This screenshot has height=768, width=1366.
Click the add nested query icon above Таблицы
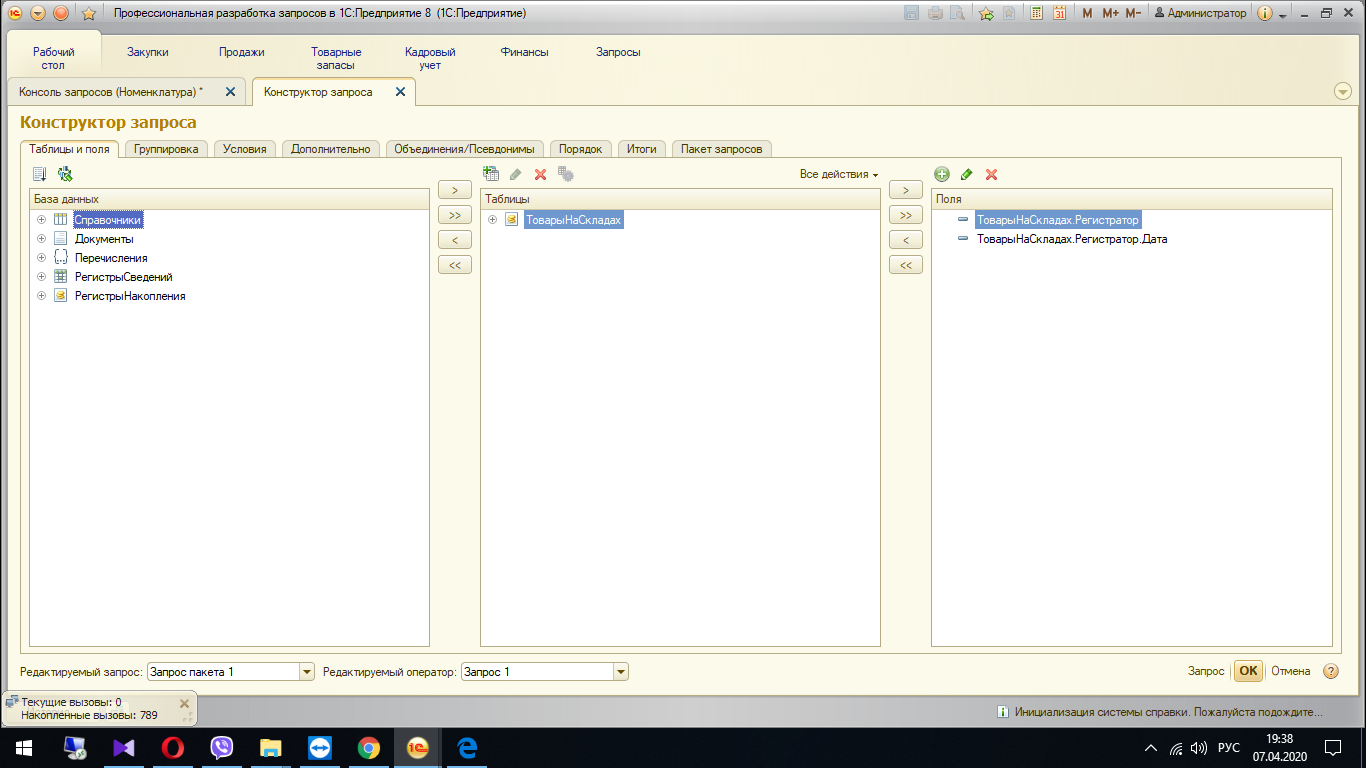coord(490,174)
